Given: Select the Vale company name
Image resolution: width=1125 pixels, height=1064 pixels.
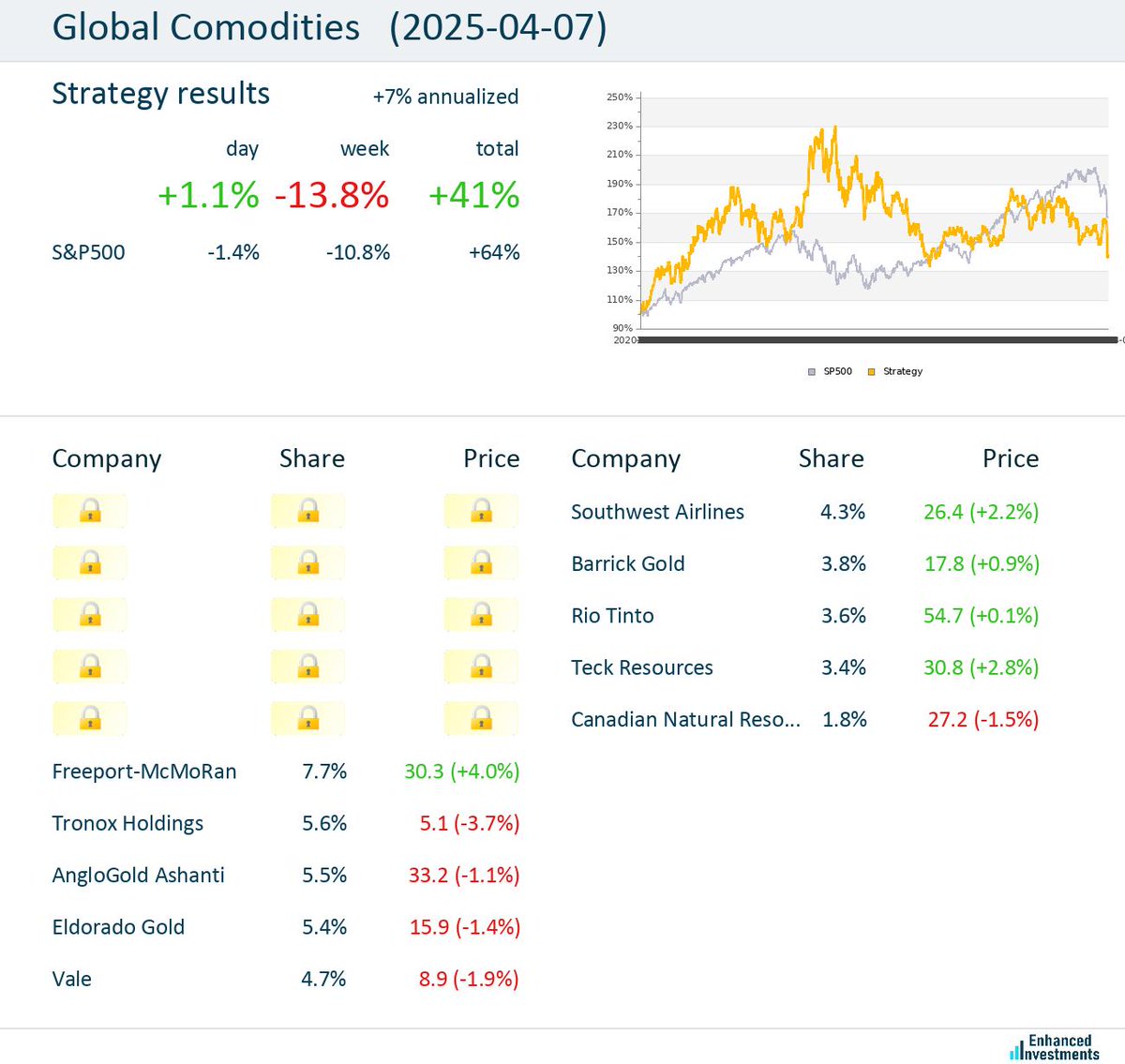Looking at the screenshot, I should 71,979.
